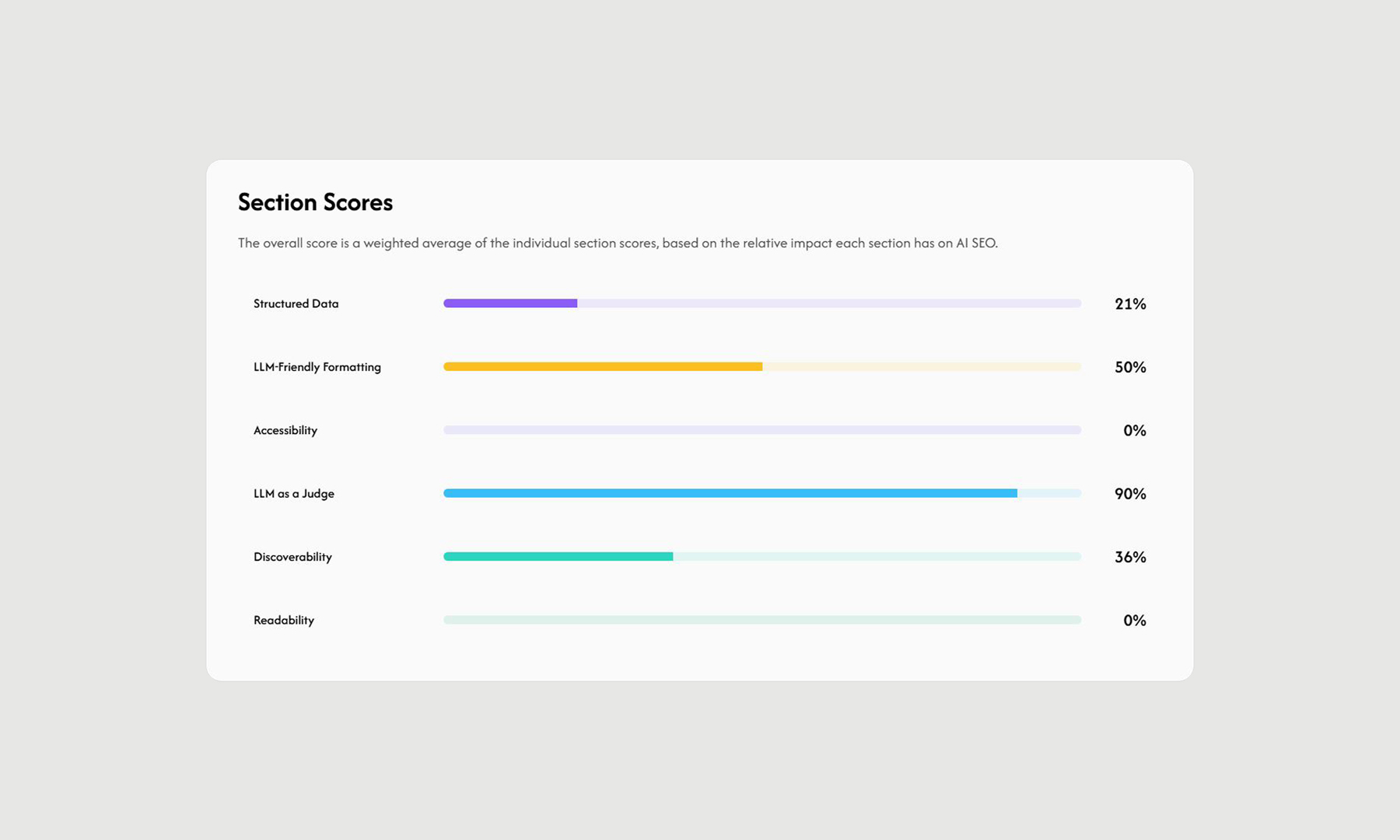Screen dimensions: 1400x840
Task: Select the Accessibility label
Action: pos(285,431)
